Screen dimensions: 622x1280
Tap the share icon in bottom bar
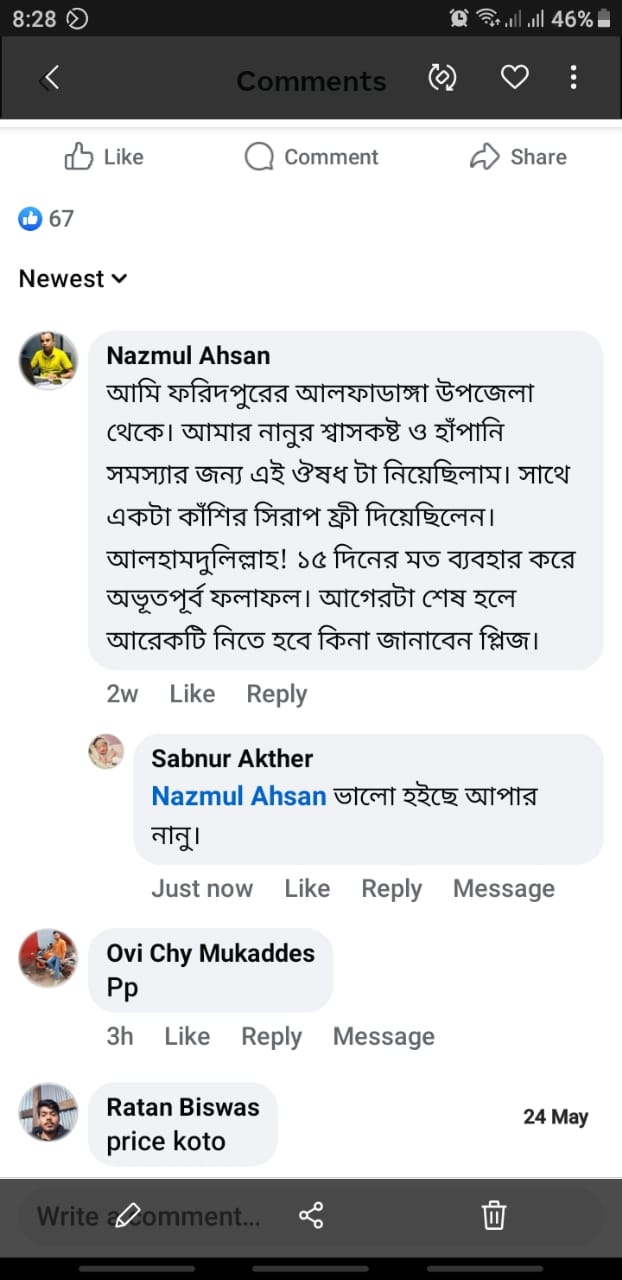point(311,1215)
